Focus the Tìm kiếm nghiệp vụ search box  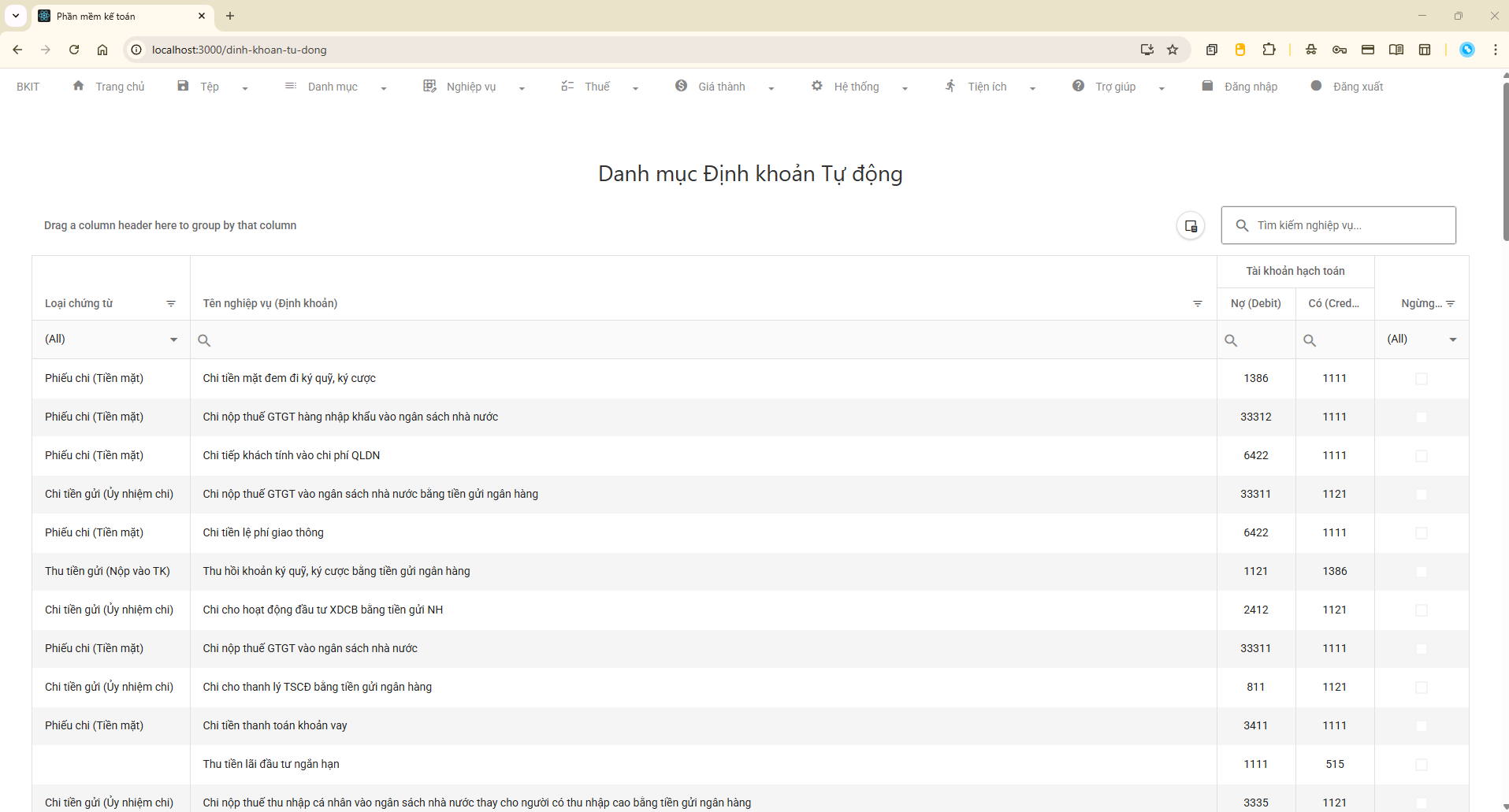pyautogui.click(x=1339, y=225)
